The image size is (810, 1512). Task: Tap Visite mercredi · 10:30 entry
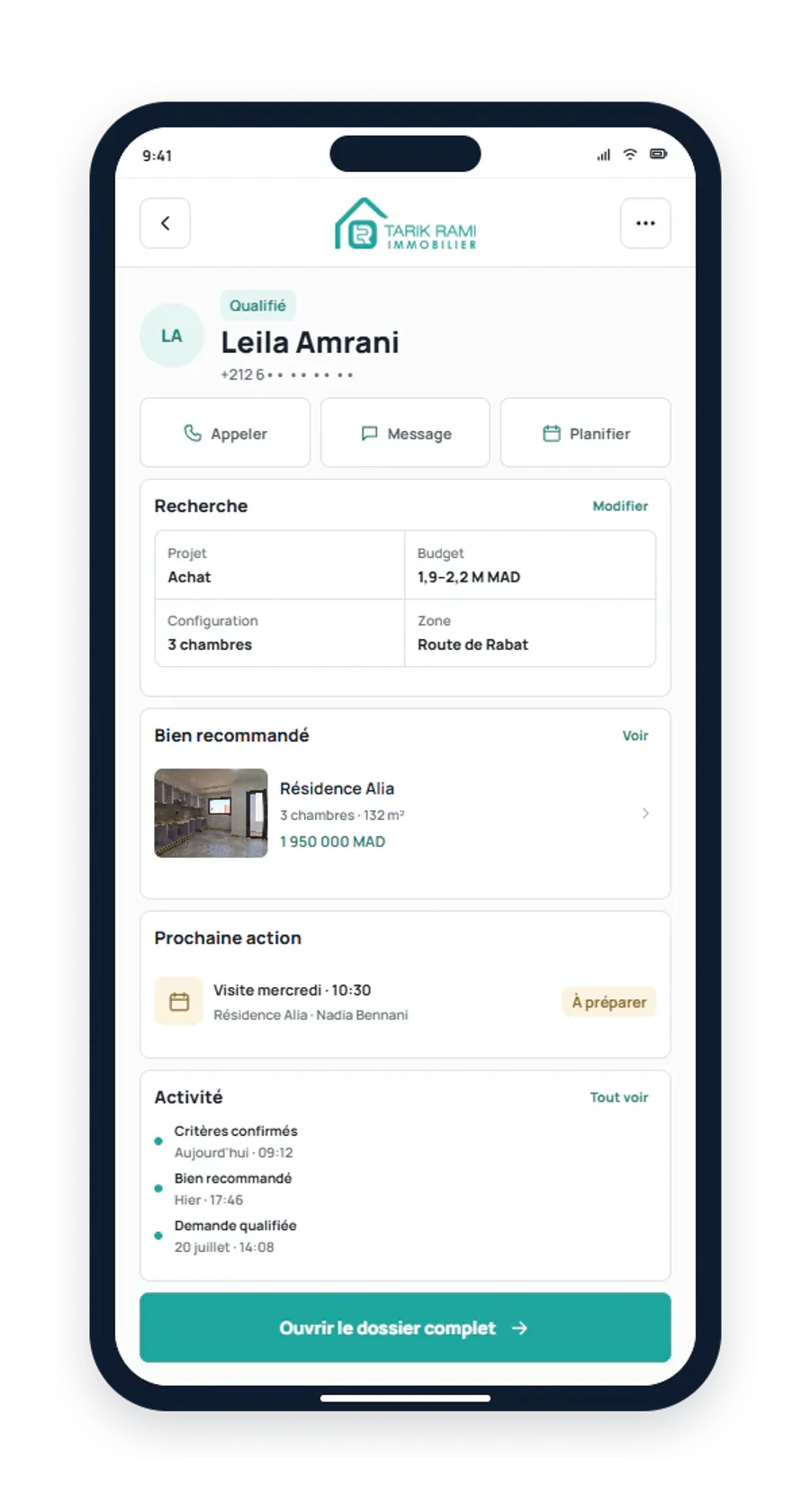[292, 990]
